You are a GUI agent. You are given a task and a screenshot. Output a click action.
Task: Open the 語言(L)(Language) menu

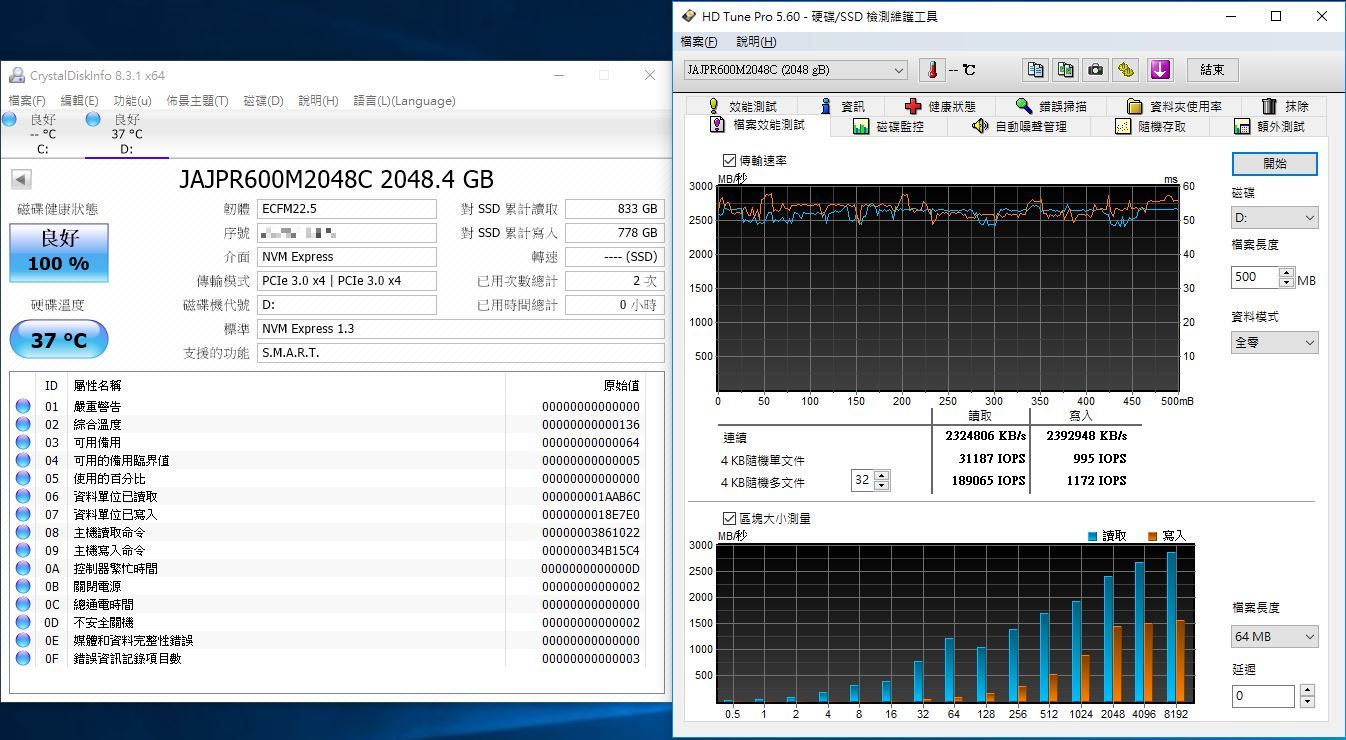(404, 101)
